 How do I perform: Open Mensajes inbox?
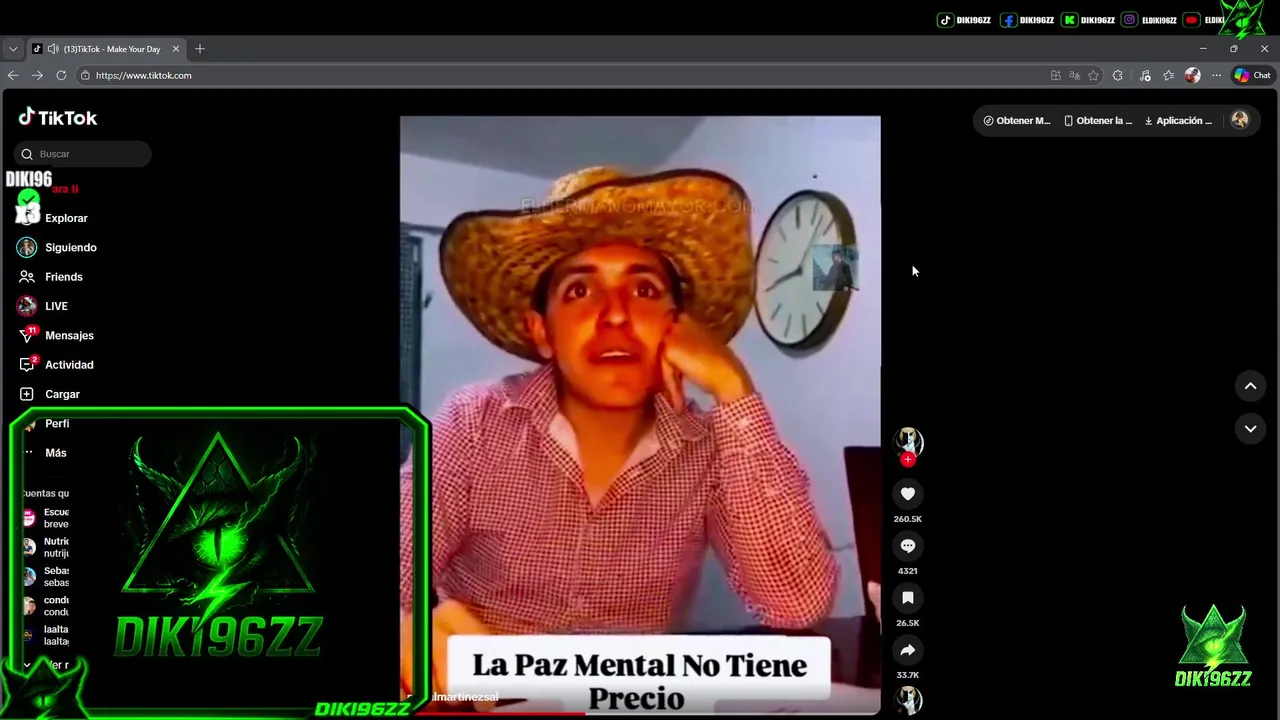(55, 335)
